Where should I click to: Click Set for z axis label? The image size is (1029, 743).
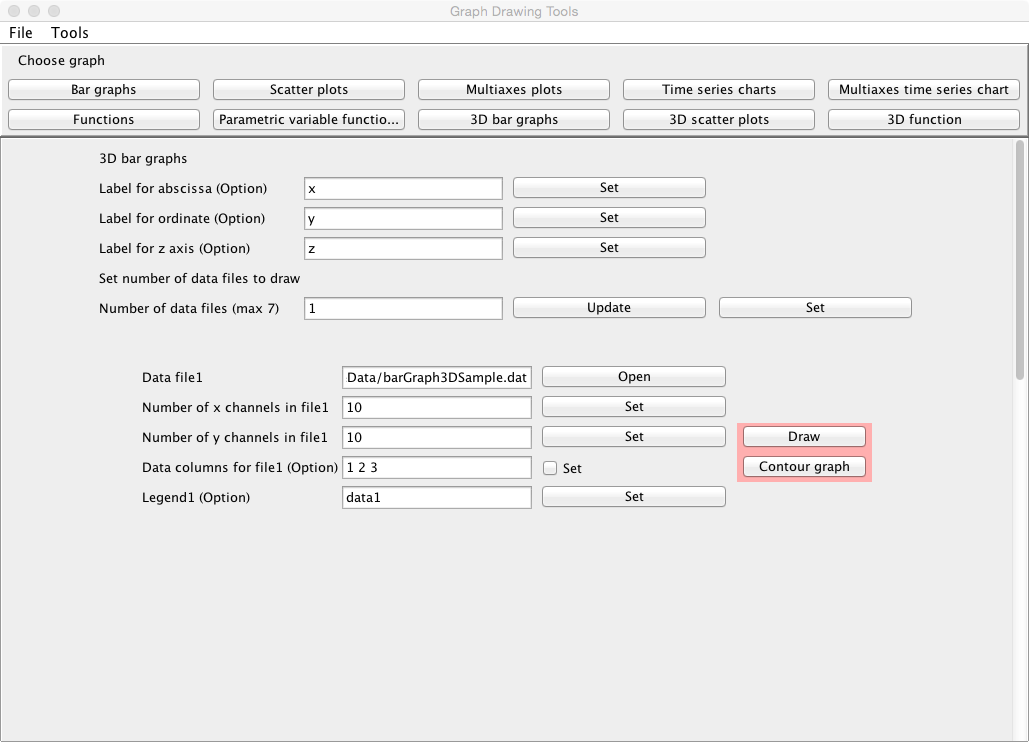[x=609, y=248]
